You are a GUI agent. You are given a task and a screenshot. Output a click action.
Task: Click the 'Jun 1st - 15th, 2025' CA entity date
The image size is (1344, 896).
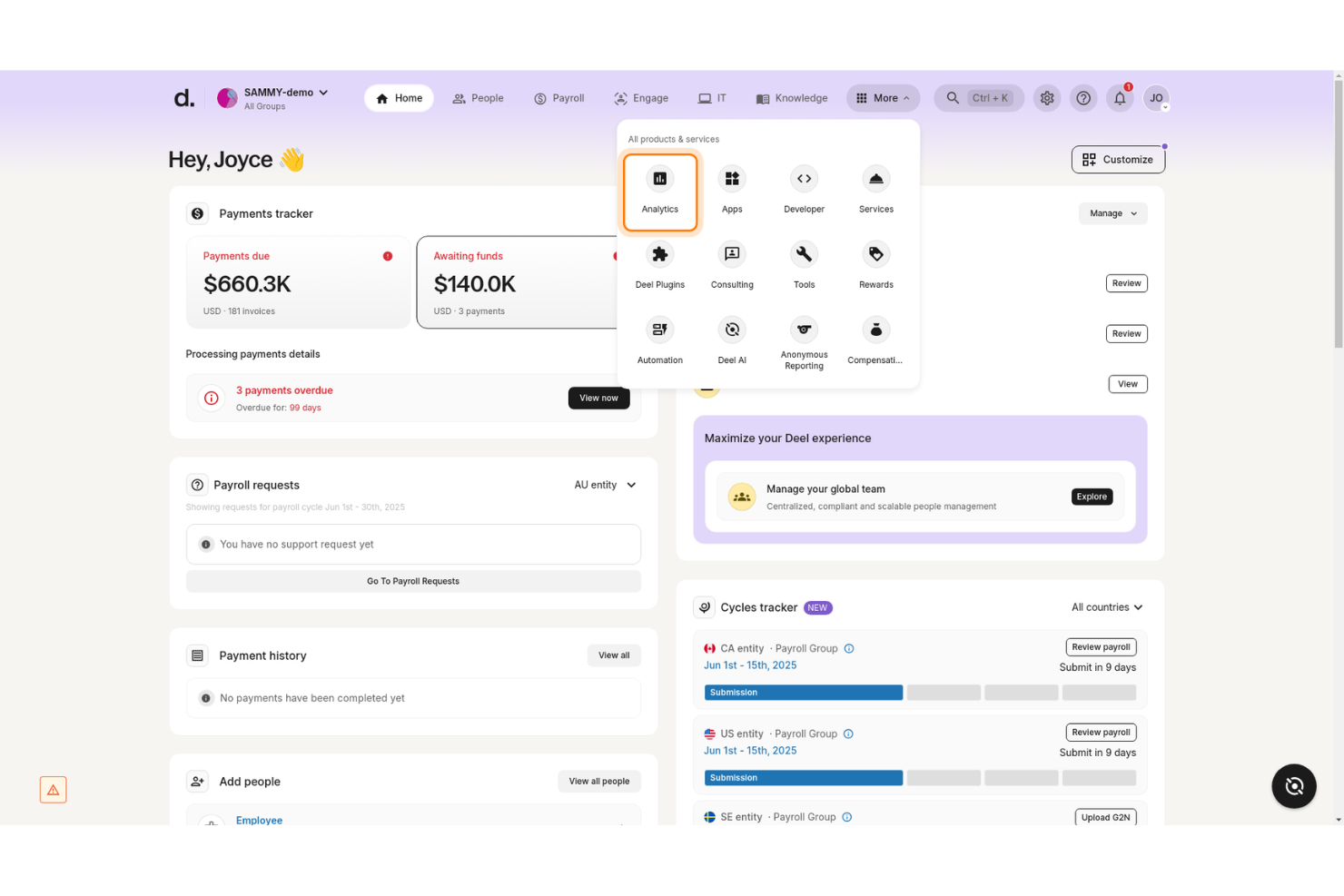click(750, 665)
